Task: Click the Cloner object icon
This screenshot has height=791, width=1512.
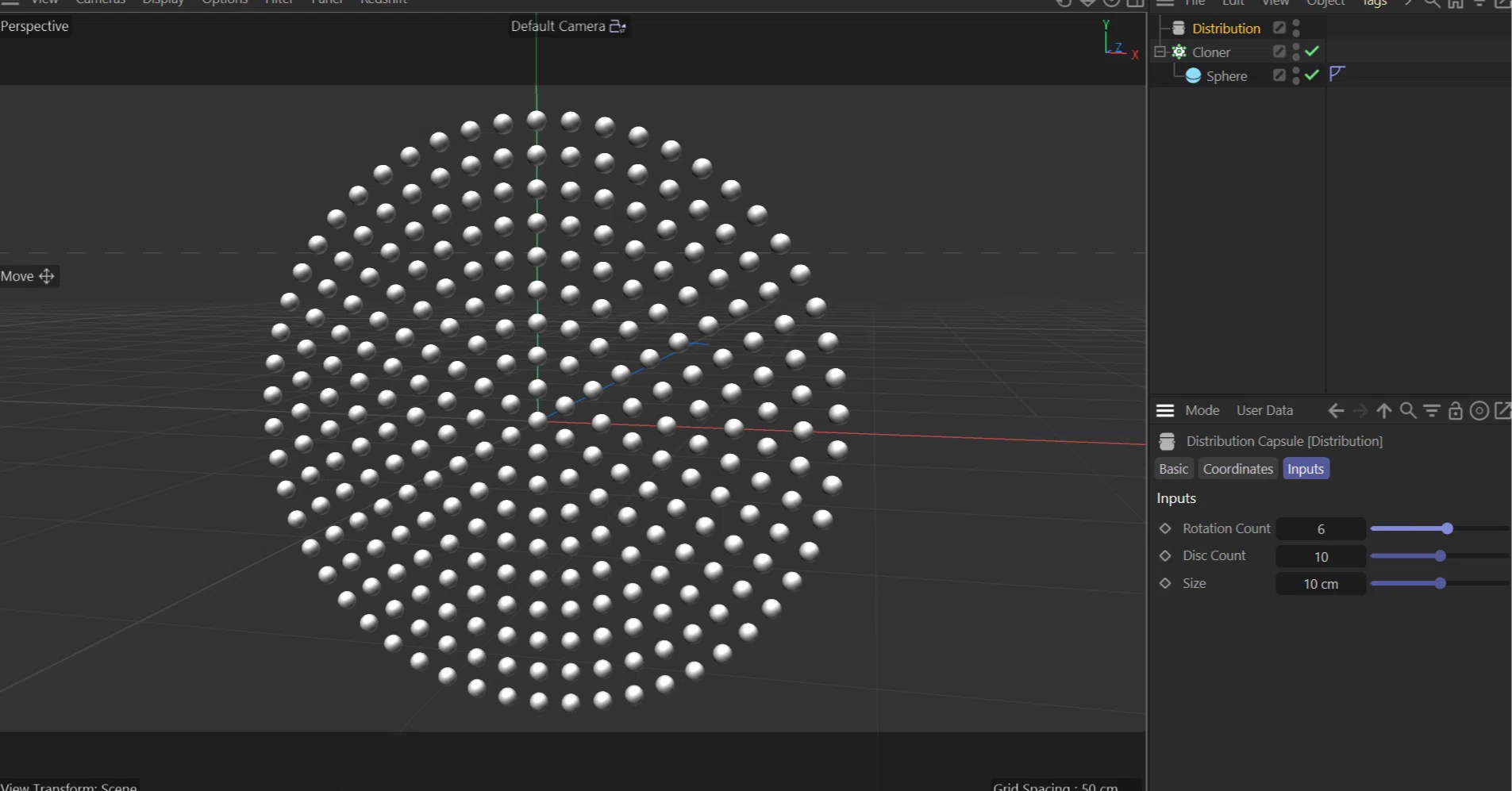Action: 1179,52
